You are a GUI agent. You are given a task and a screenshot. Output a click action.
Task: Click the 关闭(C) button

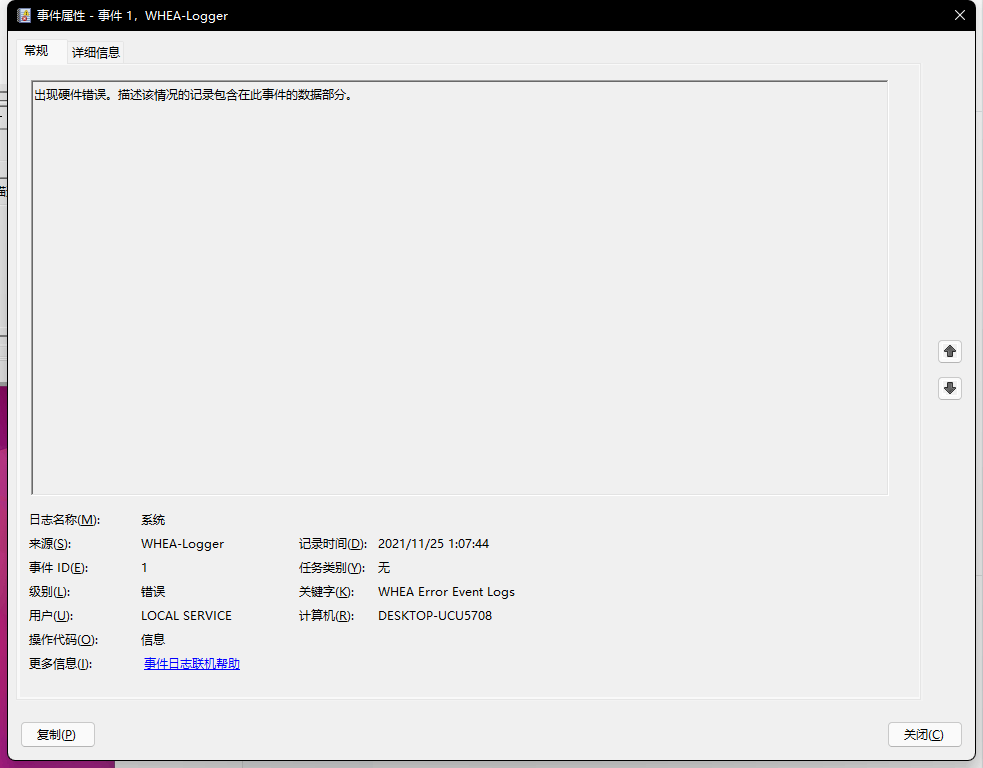[x=925, y=735]
